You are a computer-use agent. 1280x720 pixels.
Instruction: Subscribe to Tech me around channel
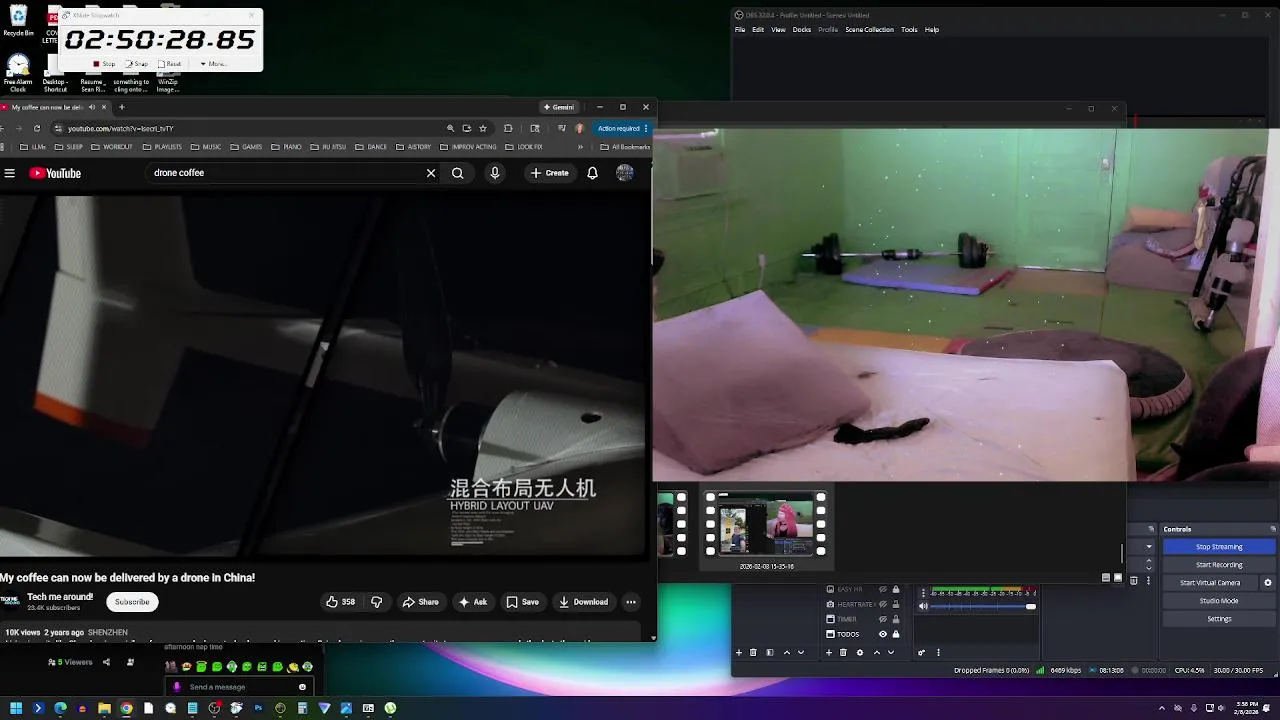(132, 602)
